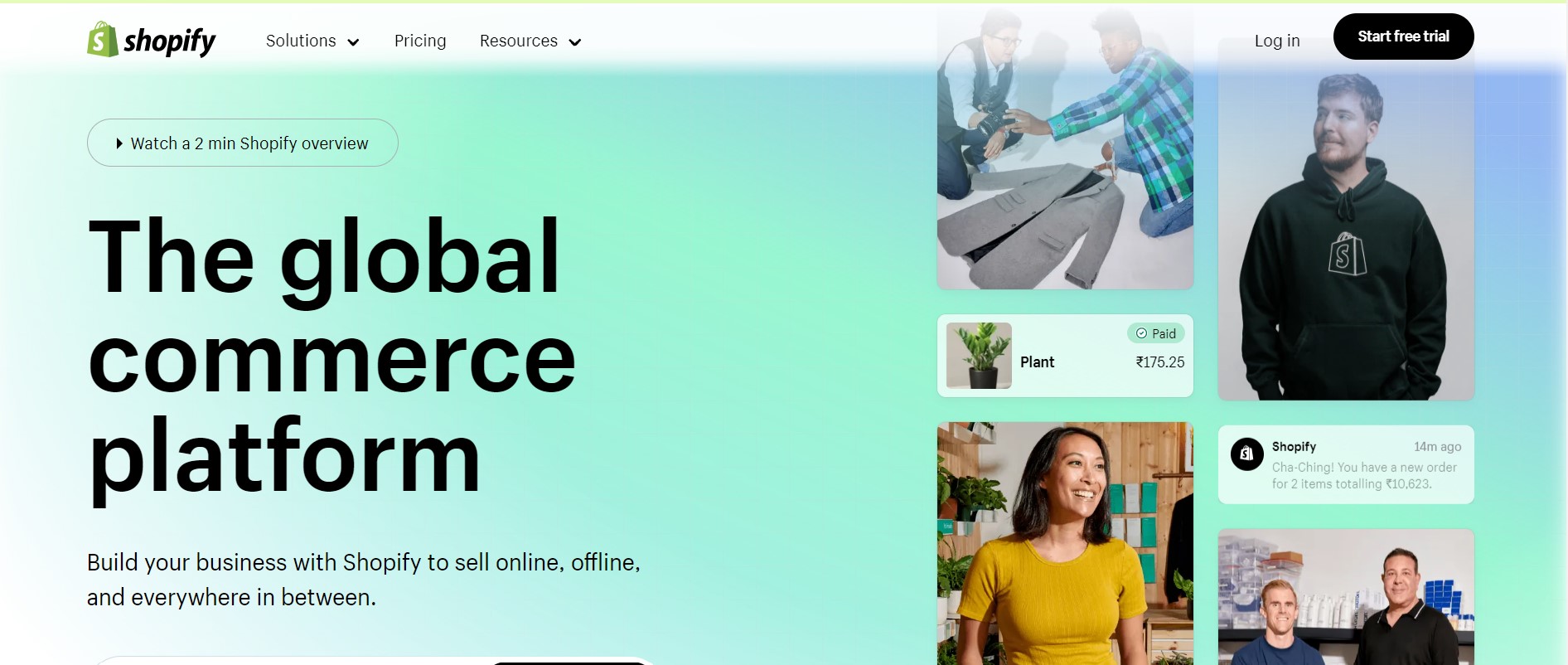Click the two men with grey jacket photo
This screenshot has width=1568, height=665.
point(1065,148)
